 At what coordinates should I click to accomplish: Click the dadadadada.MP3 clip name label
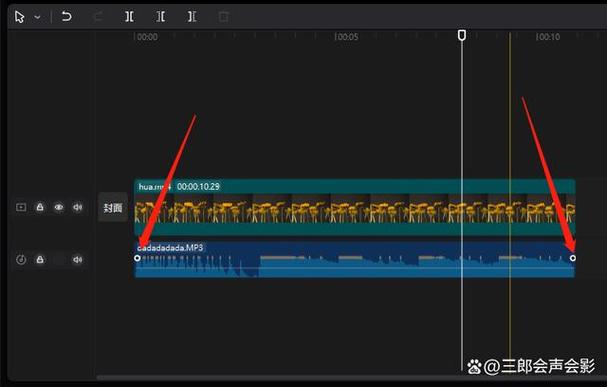click(x=170, y=248)
